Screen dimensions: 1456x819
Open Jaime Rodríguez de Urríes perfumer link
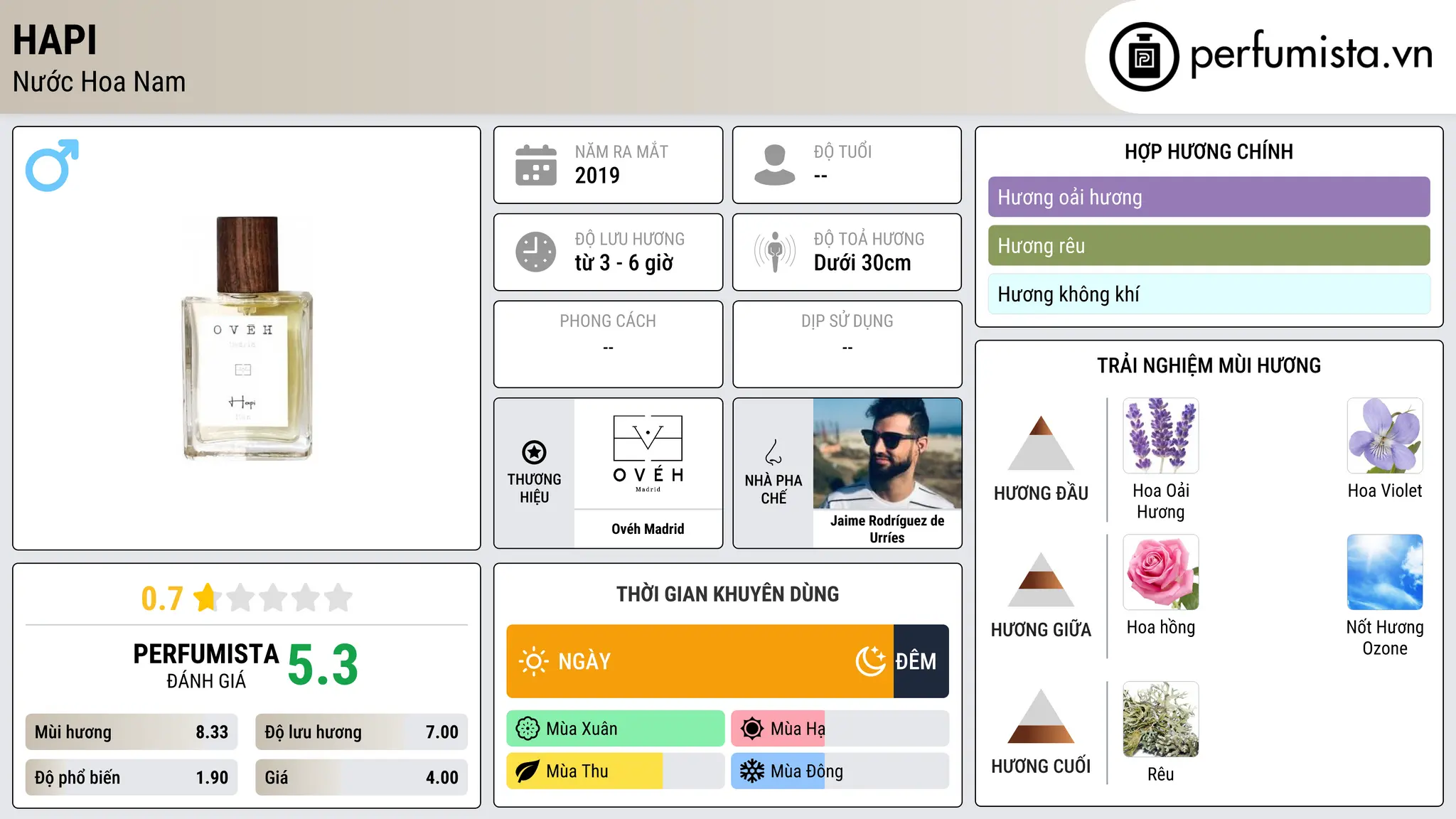tap(887, 529)
